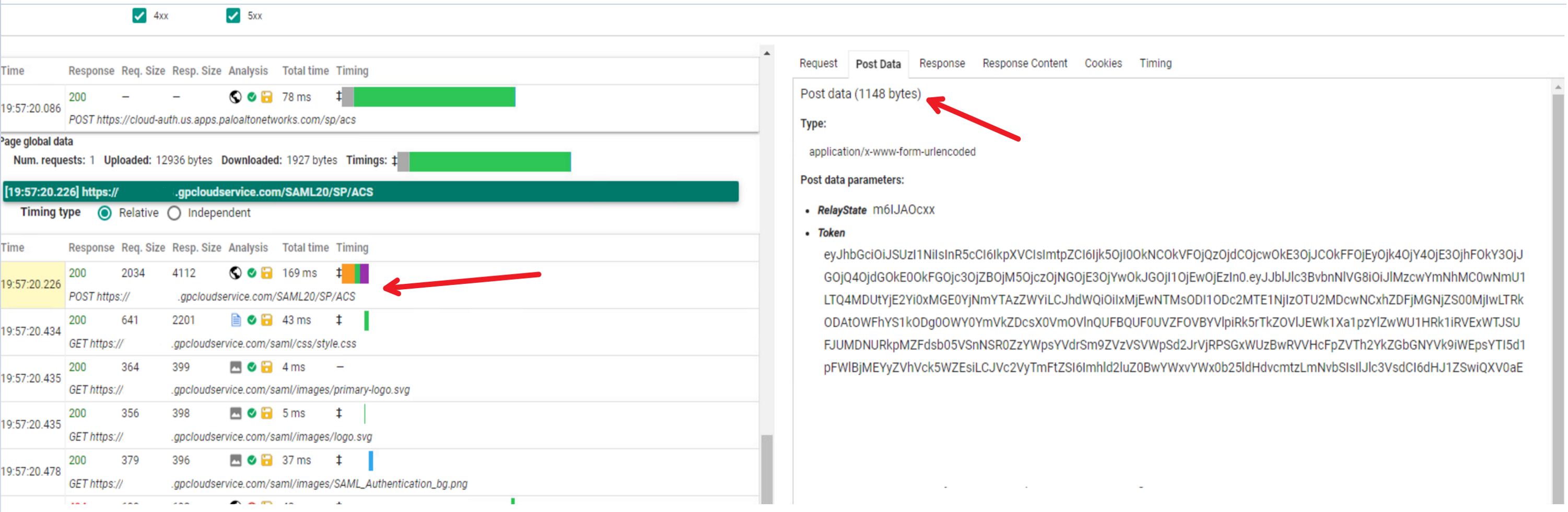Collapse the gpcloudservice SAML20/SP/ACS page header
The width and height of the screenshot is (1568, 512).
click(x=370, y=192)
